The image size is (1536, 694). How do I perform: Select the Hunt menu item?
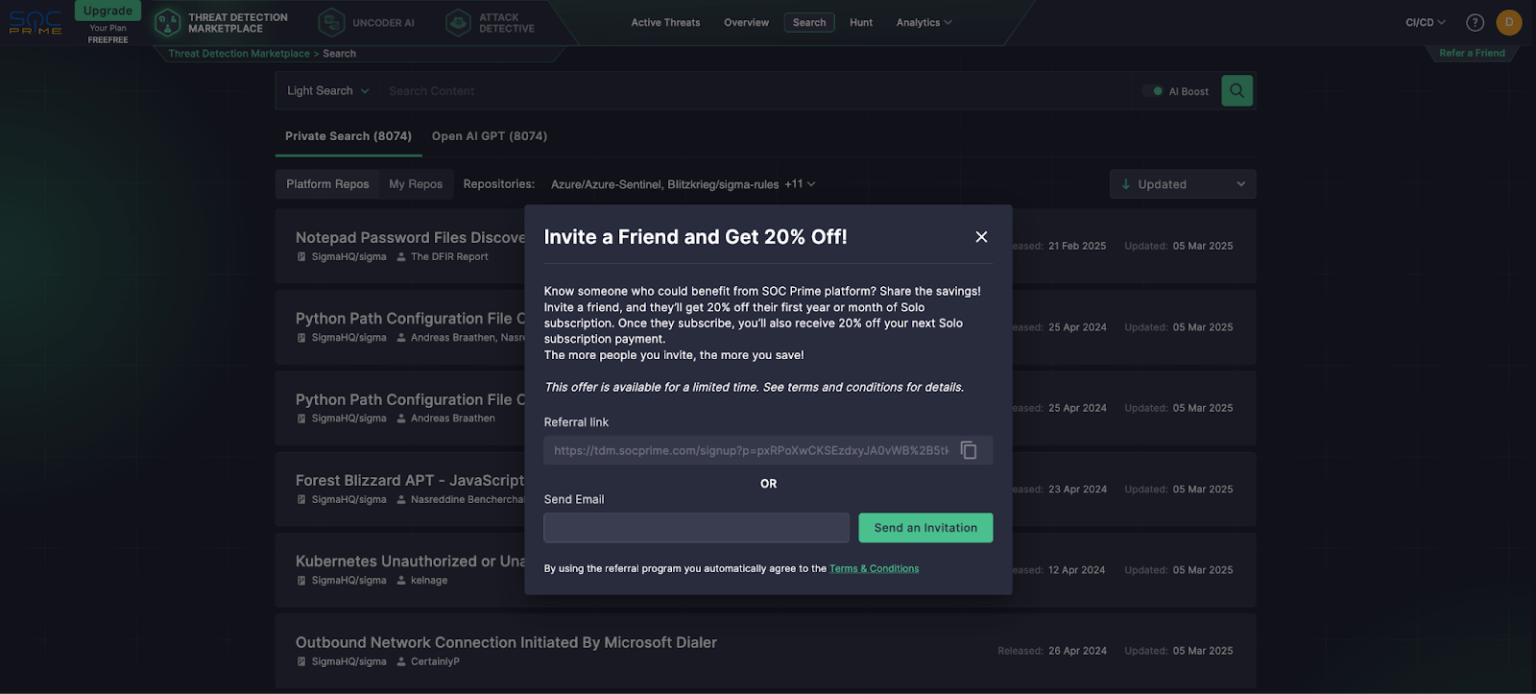point(861,22)
